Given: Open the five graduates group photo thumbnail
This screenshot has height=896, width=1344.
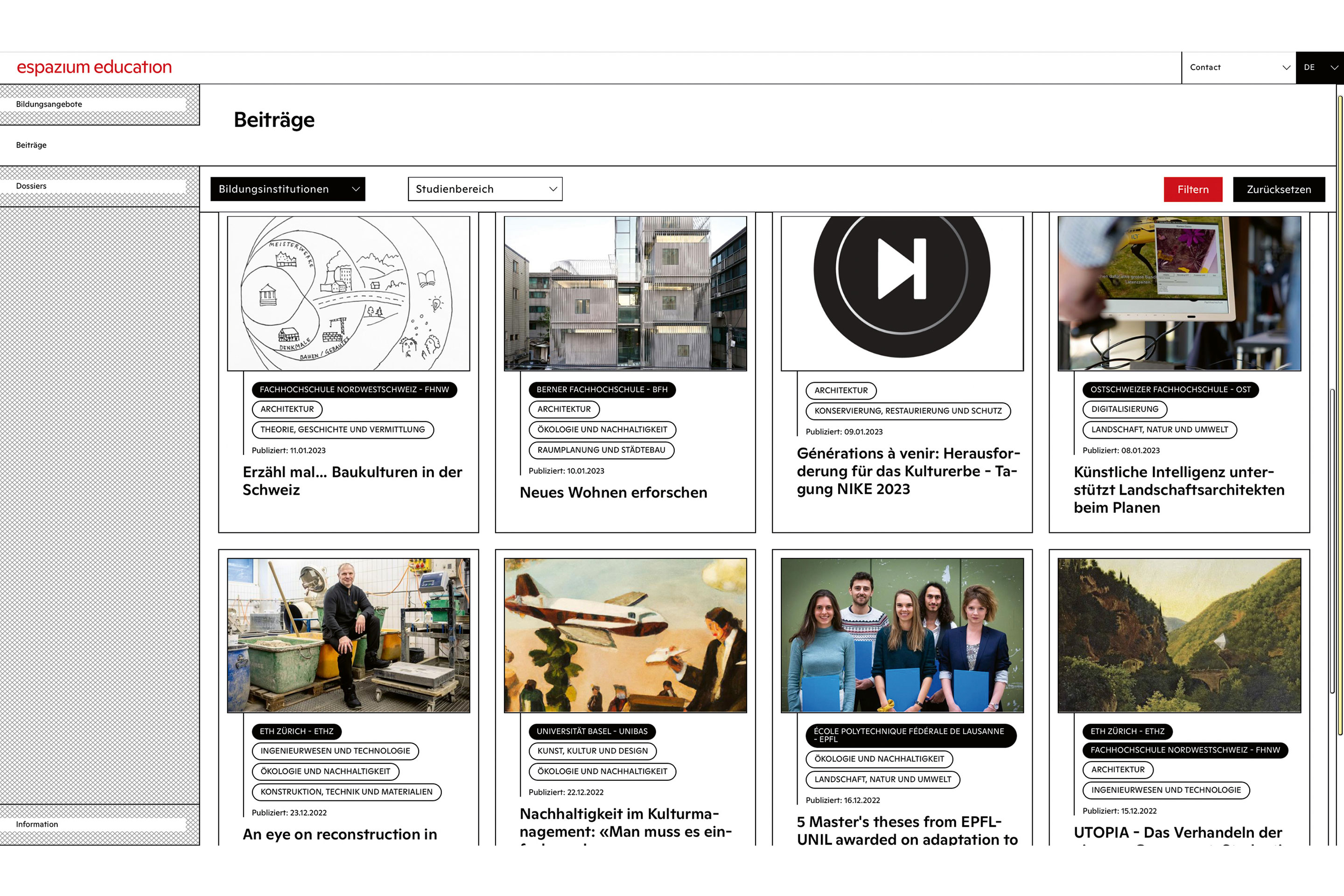Looking at the screenshot, I should point(902,636).
